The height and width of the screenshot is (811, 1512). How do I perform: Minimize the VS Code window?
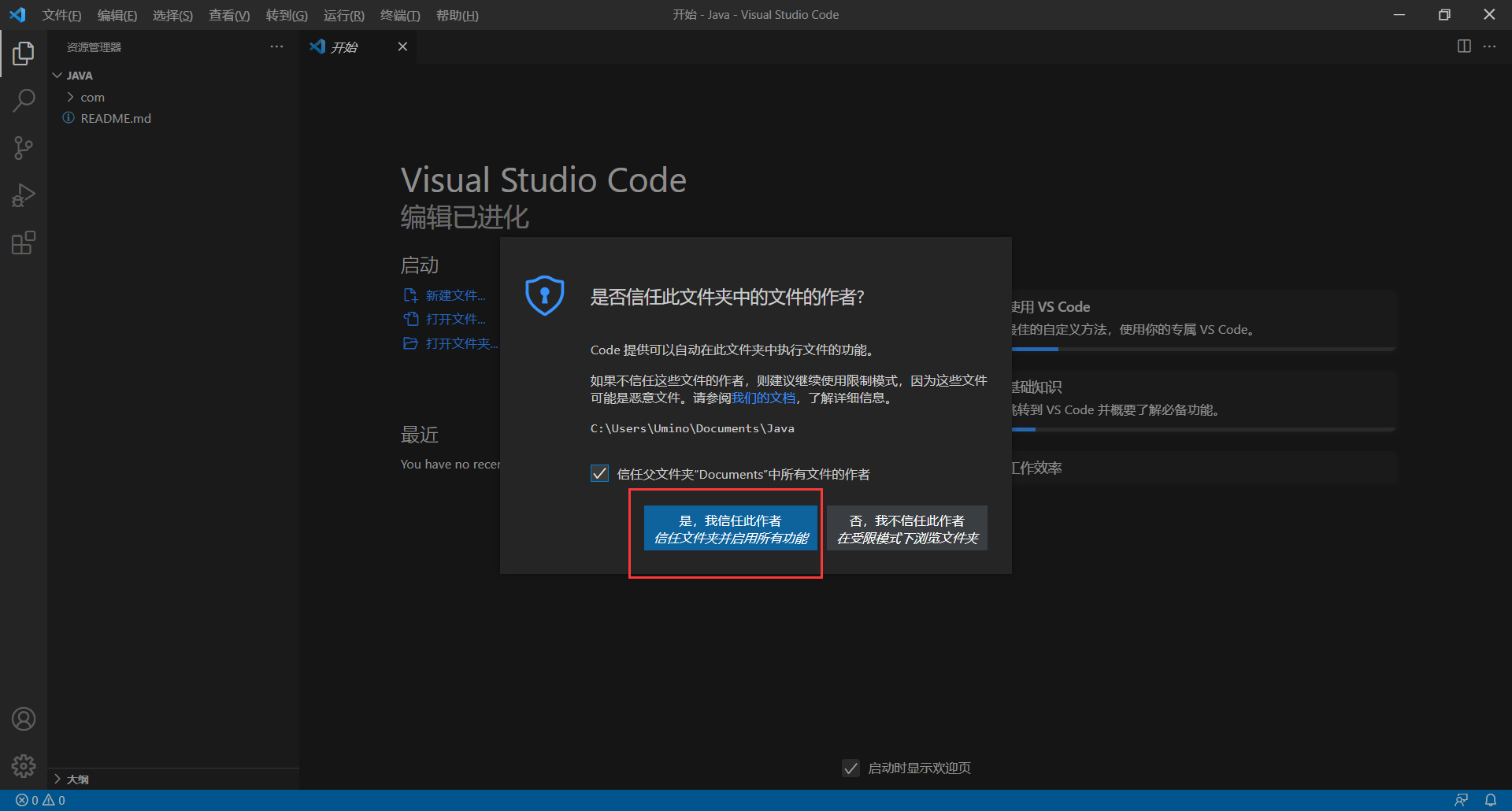1399,15
